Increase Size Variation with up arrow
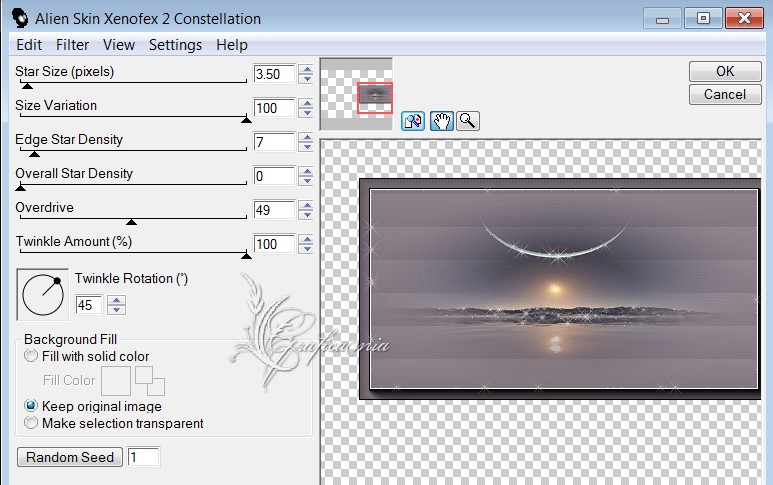 (x=307, y=104)
